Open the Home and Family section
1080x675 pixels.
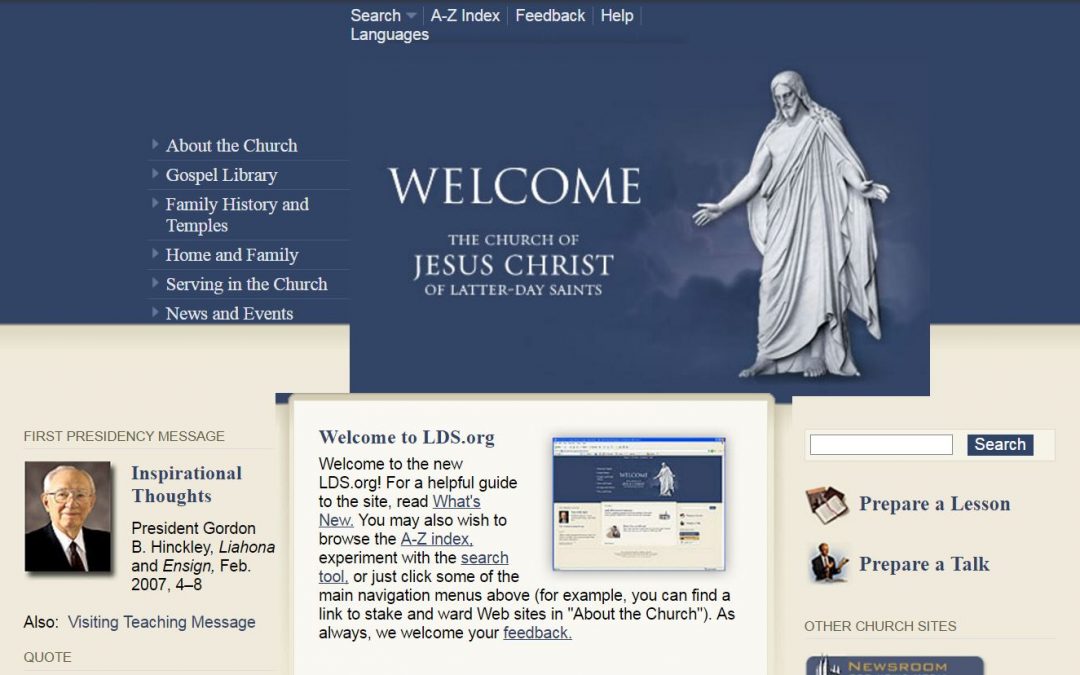(x=231, y=255)
